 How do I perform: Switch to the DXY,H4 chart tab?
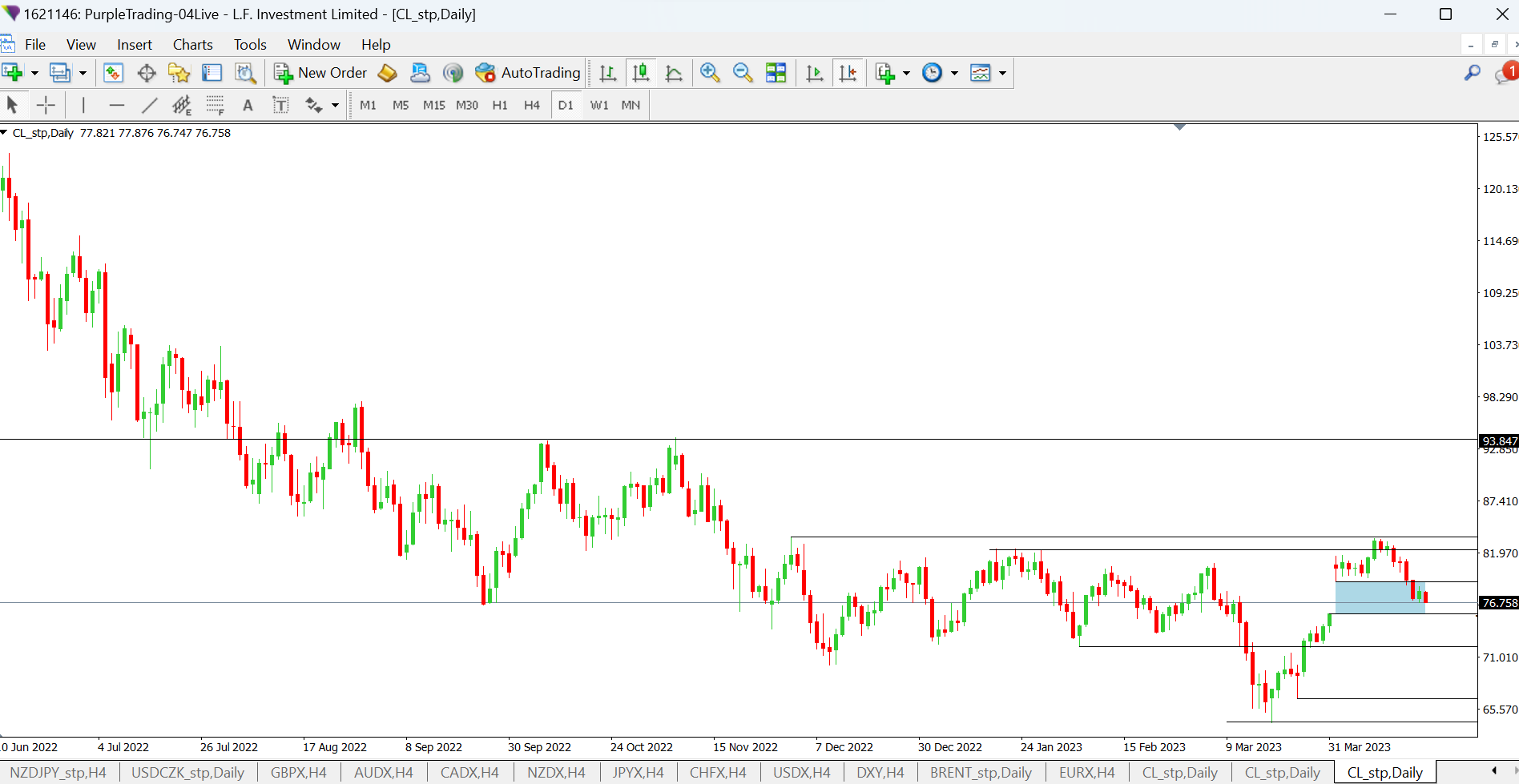pos(880,773)
